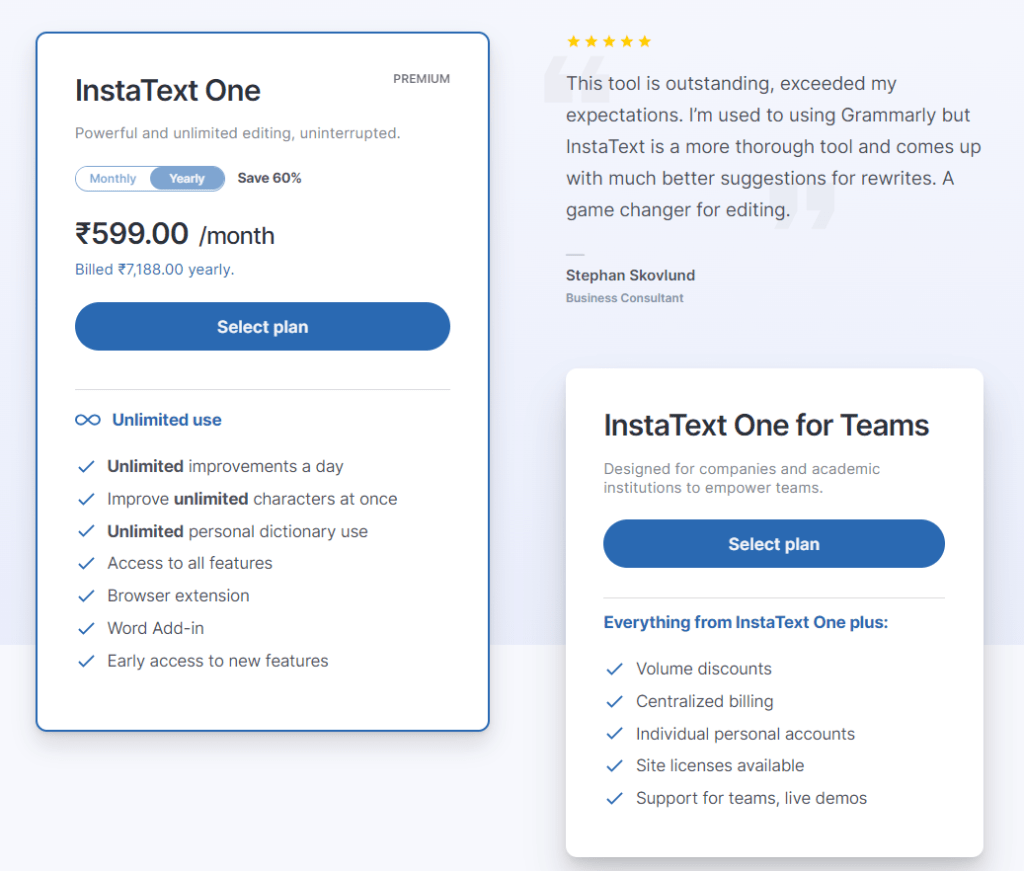Click Designed for companies description text
Image resolution: width=1024 pixels, height=871 pixels.
pyautogui.click(x=741, y=479)
